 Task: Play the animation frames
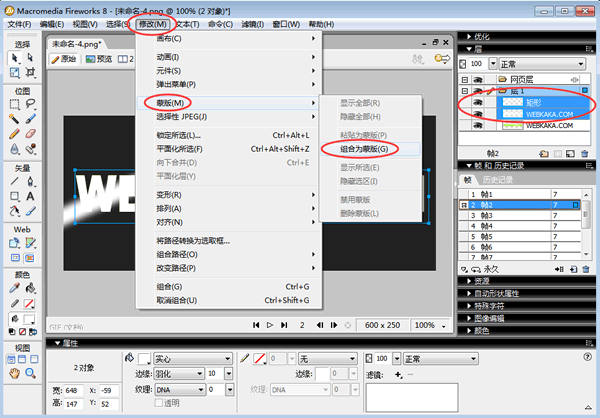point(270,325)
